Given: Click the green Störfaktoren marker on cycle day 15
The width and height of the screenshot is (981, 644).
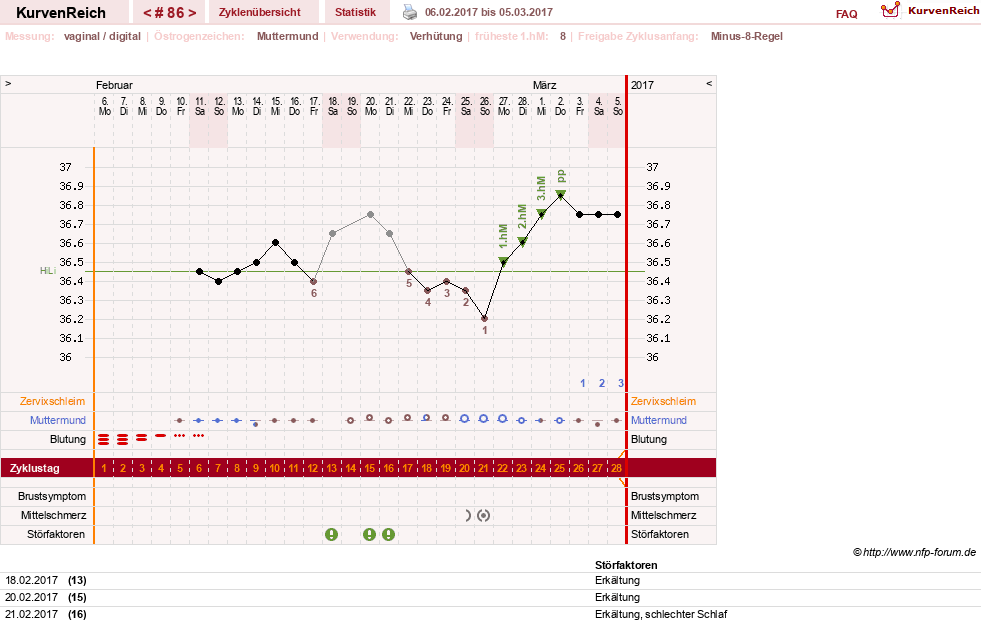Looking at the screenshot, I should [x=370, y=534].
